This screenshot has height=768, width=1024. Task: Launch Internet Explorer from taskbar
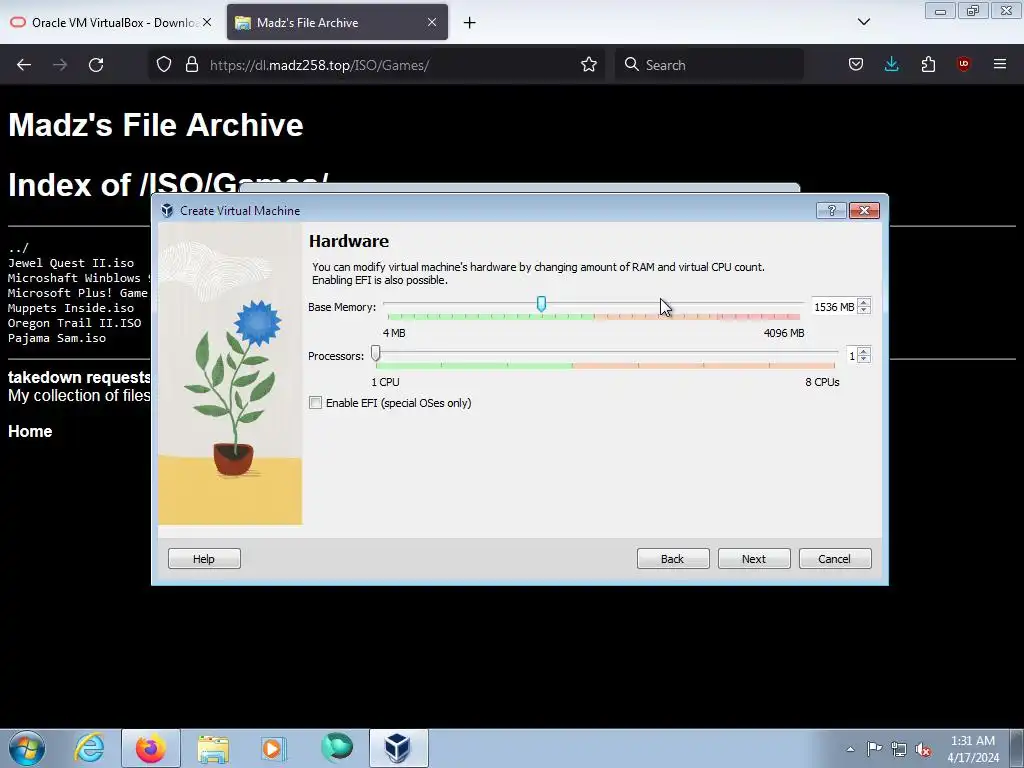89,748
